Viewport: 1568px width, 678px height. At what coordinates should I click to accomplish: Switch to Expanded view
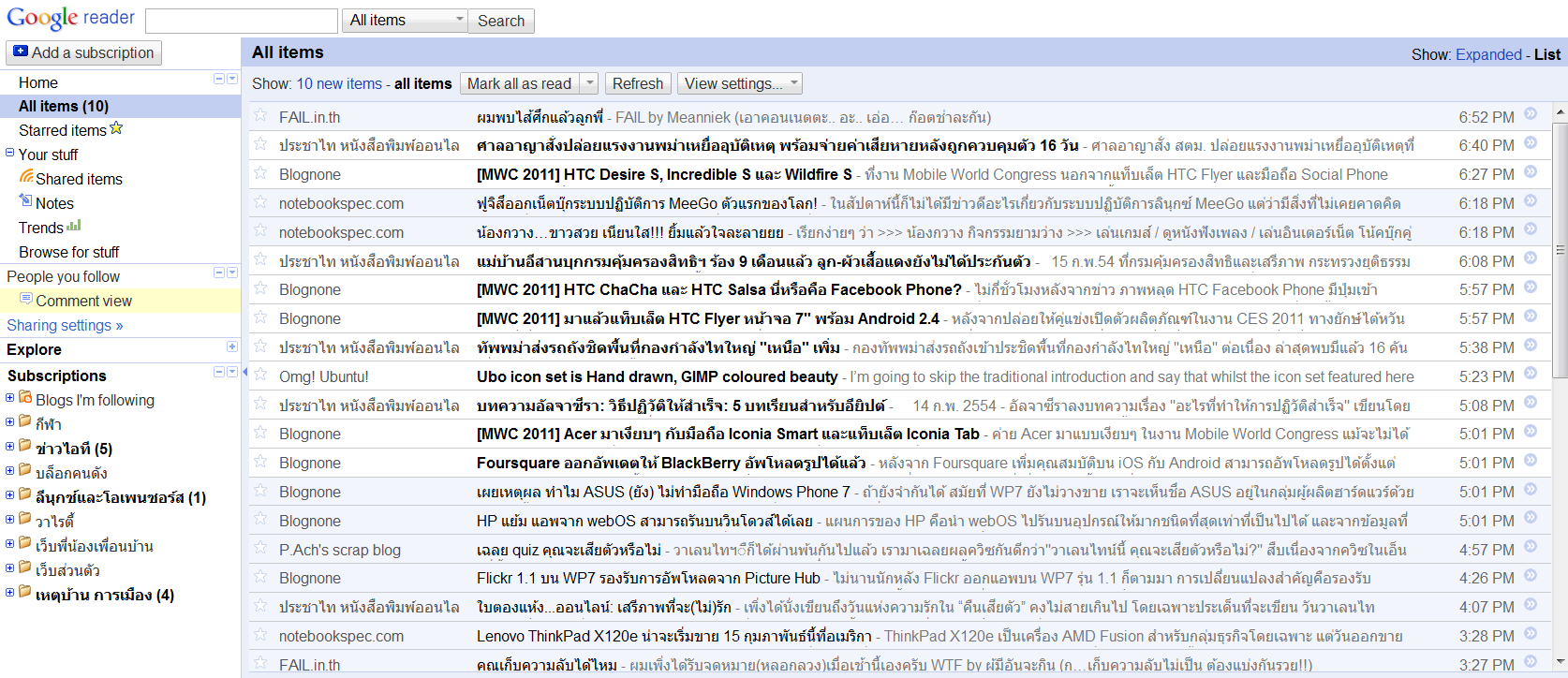[x=1488, y=54]
